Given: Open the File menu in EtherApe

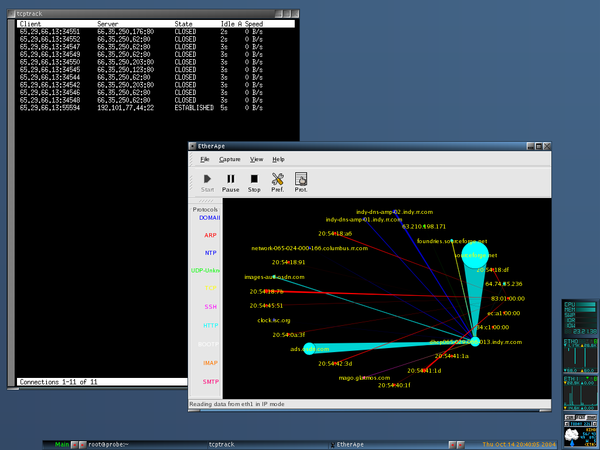Looking at the screenshot, I should 205,159.
